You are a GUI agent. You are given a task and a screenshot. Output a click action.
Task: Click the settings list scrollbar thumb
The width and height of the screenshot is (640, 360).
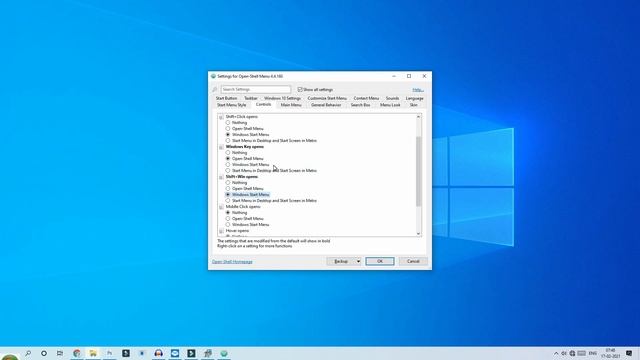[418, 171]
